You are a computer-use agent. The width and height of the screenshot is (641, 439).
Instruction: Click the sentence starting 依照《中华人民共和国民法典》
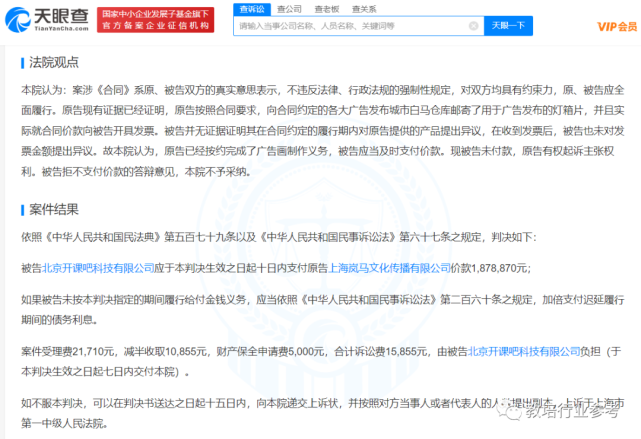[279, 237]
